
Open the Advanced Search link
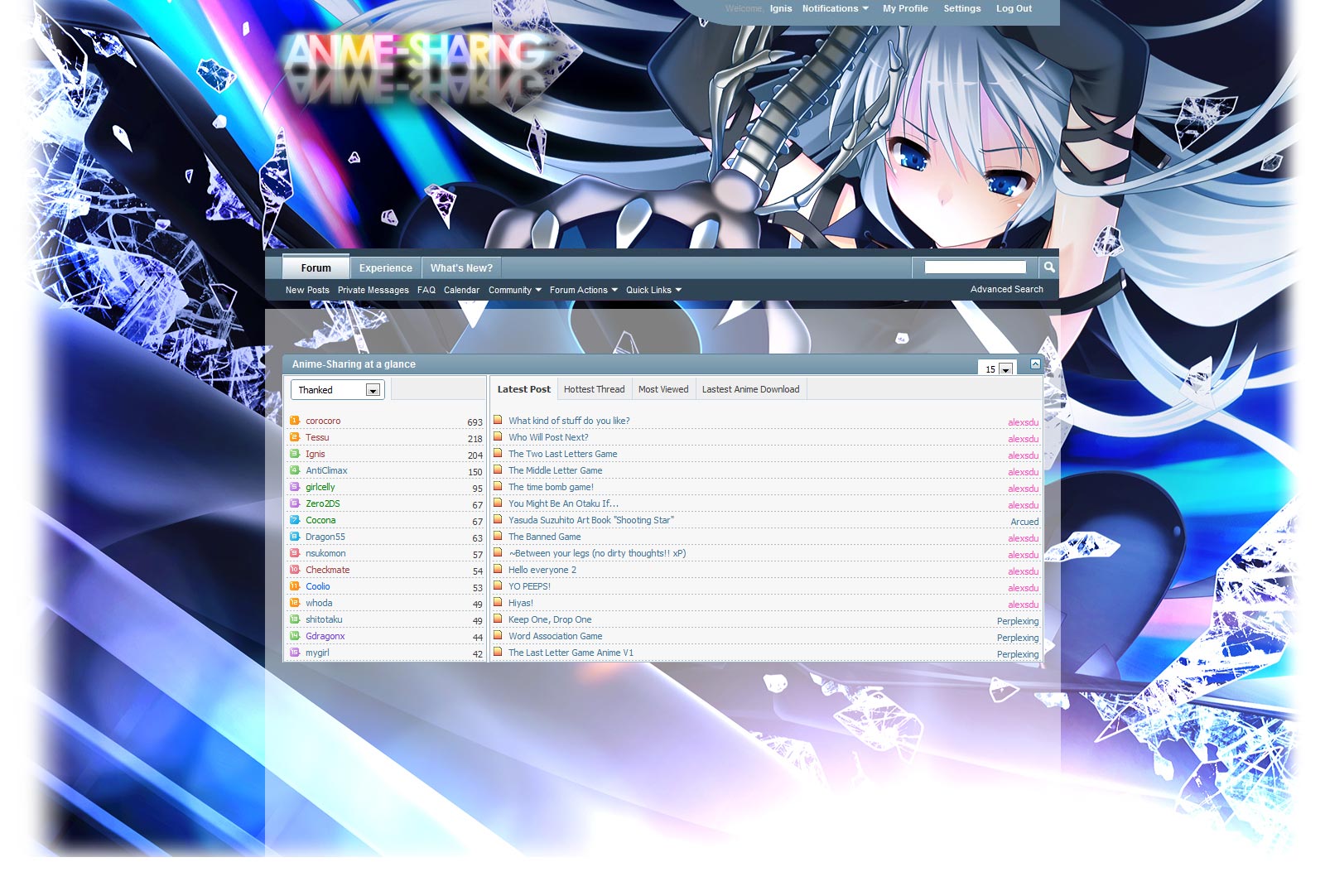(1007, 289)
